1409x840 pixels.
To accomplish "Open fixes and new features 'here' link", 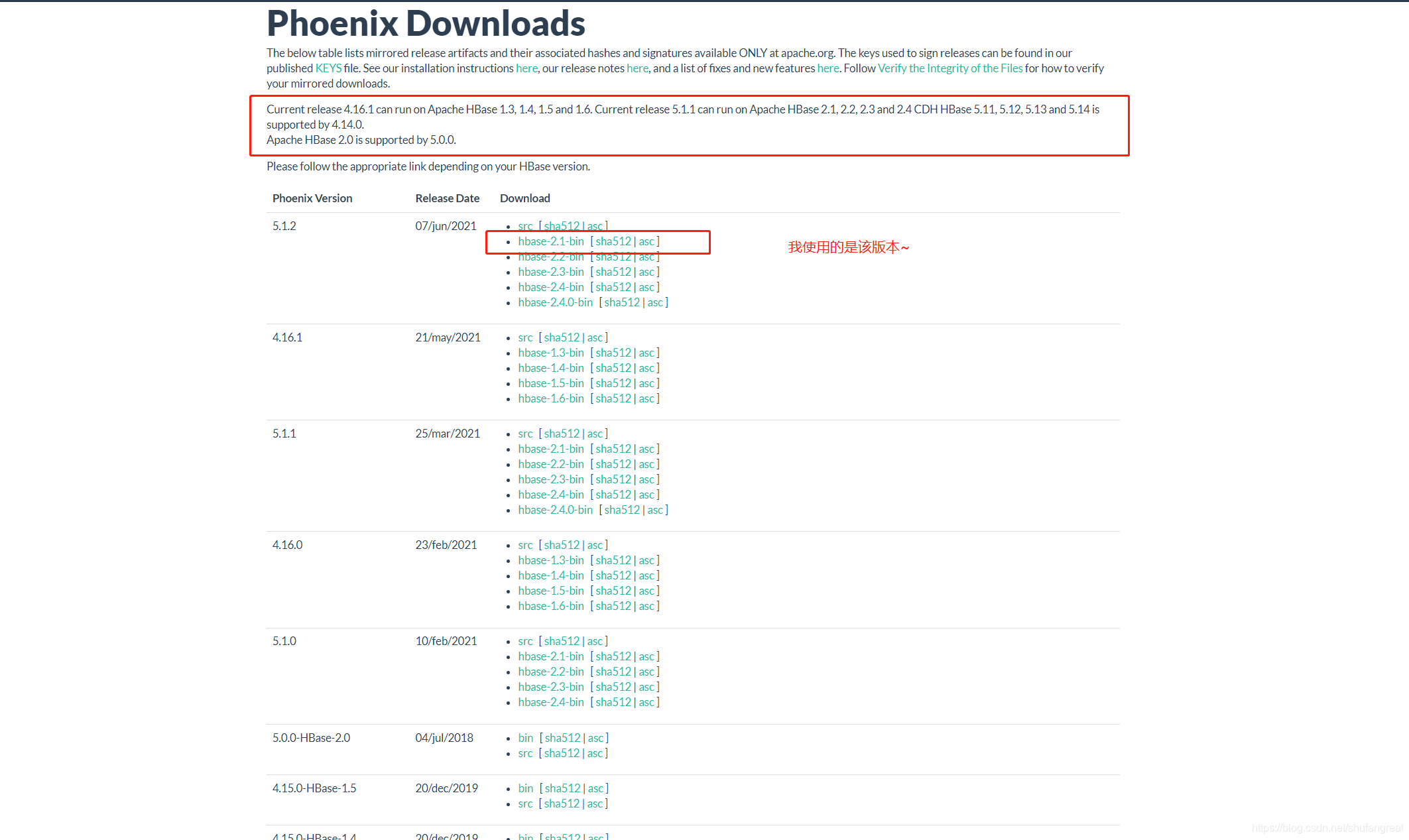I will click(827, 68).
